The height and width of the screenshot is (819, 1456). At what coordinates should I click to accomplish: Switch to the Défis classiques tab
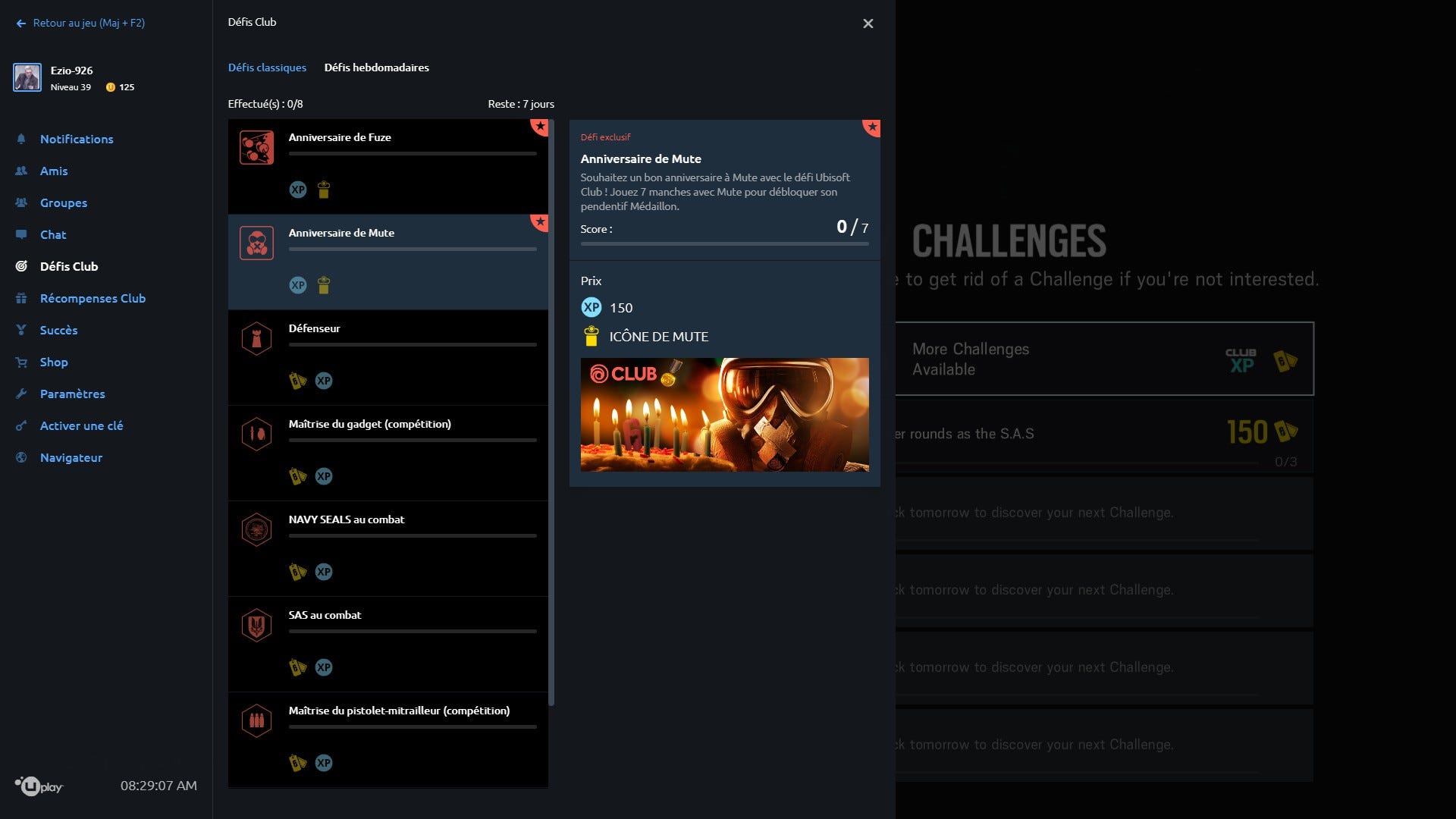267,67
